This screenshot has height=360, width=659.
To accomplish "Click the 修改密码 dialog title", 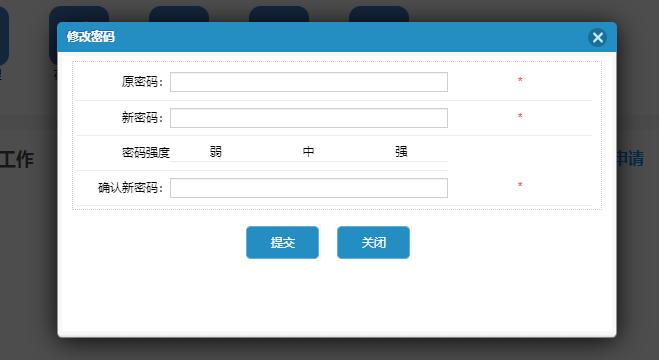I will pyautogui.click(x=91, y=37).
